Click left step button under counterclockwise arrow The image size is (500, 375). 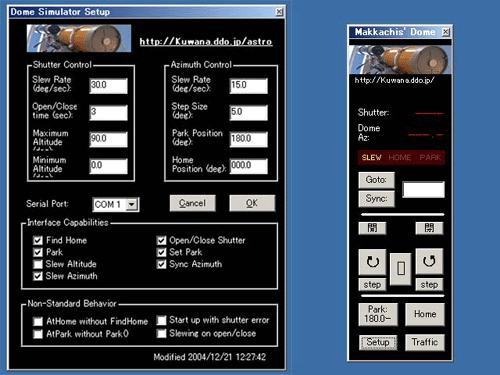(372, 285)
